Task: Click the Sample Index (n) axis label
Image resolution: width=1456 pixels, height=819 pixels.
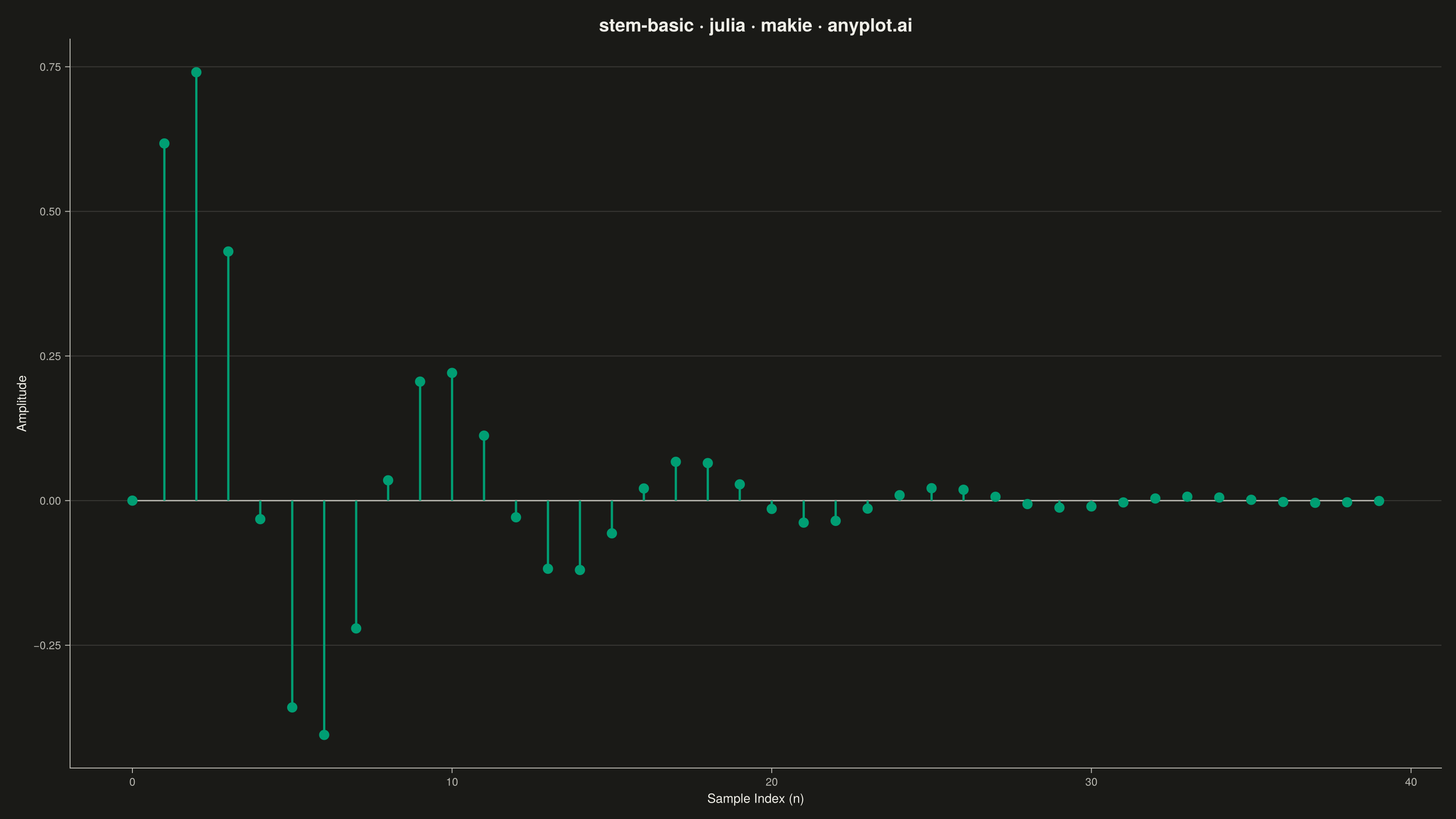Action: tap(755, 799)
